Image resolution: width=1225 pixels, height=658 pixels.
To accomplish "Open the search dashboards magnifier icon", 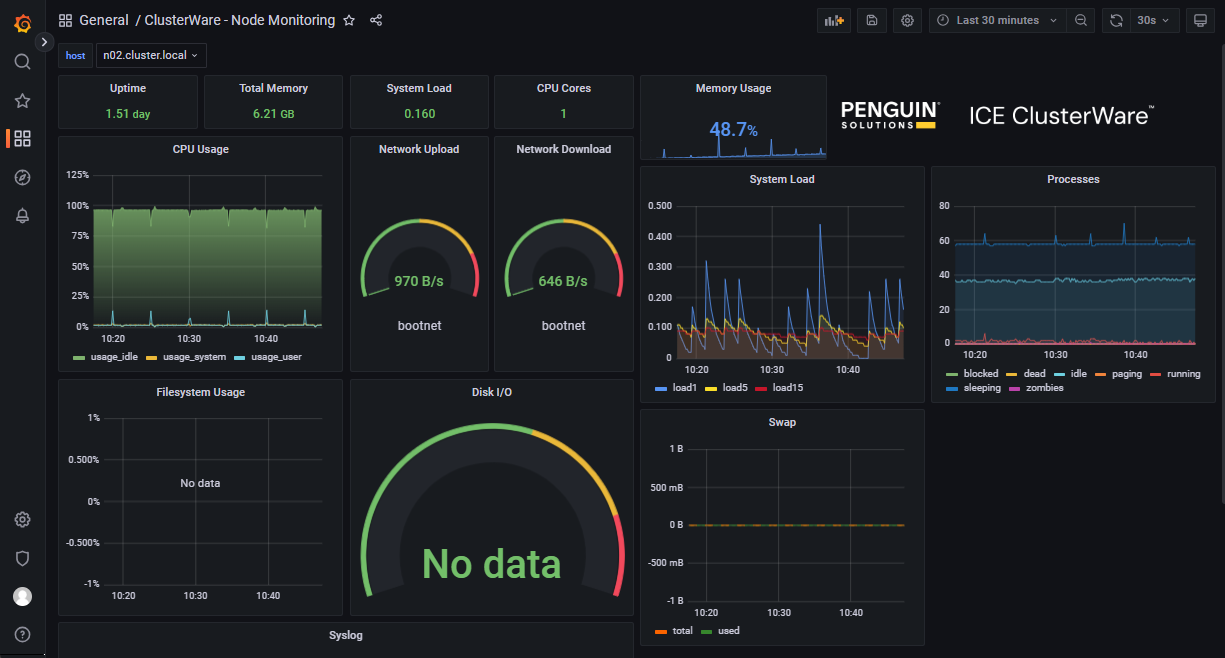I will click(x=22, y=61).
